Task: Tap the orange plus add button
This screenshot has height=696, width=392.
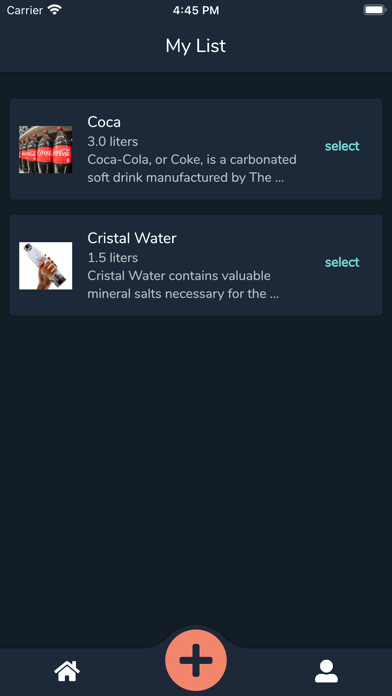Action: point(196,660)
